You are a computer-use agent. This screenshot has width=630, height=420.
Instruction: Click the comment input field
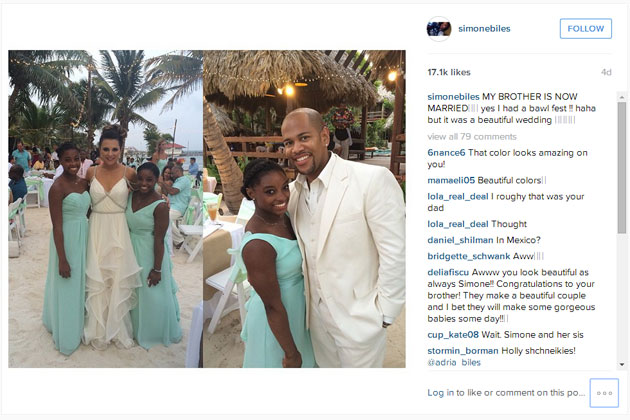[x=506, y=393]
